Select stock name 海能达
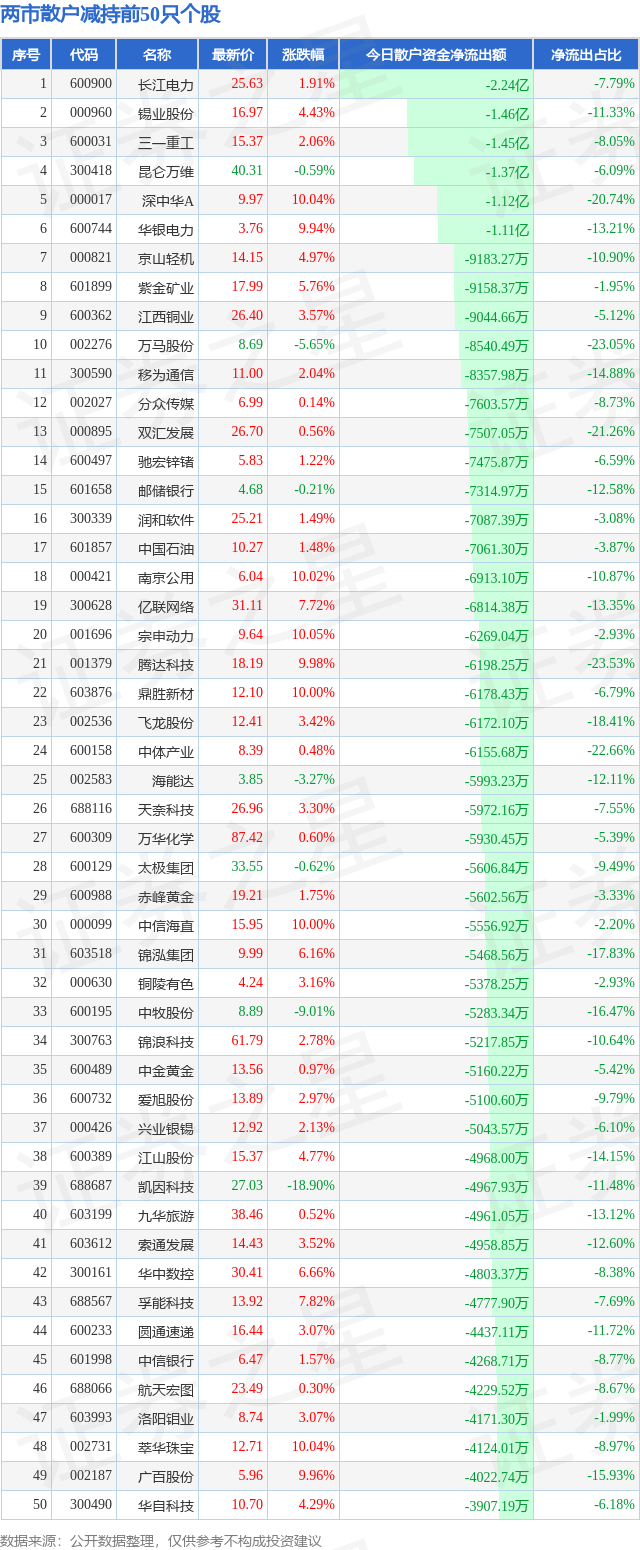Screen dimensions: 640x1550 point(173,781)
